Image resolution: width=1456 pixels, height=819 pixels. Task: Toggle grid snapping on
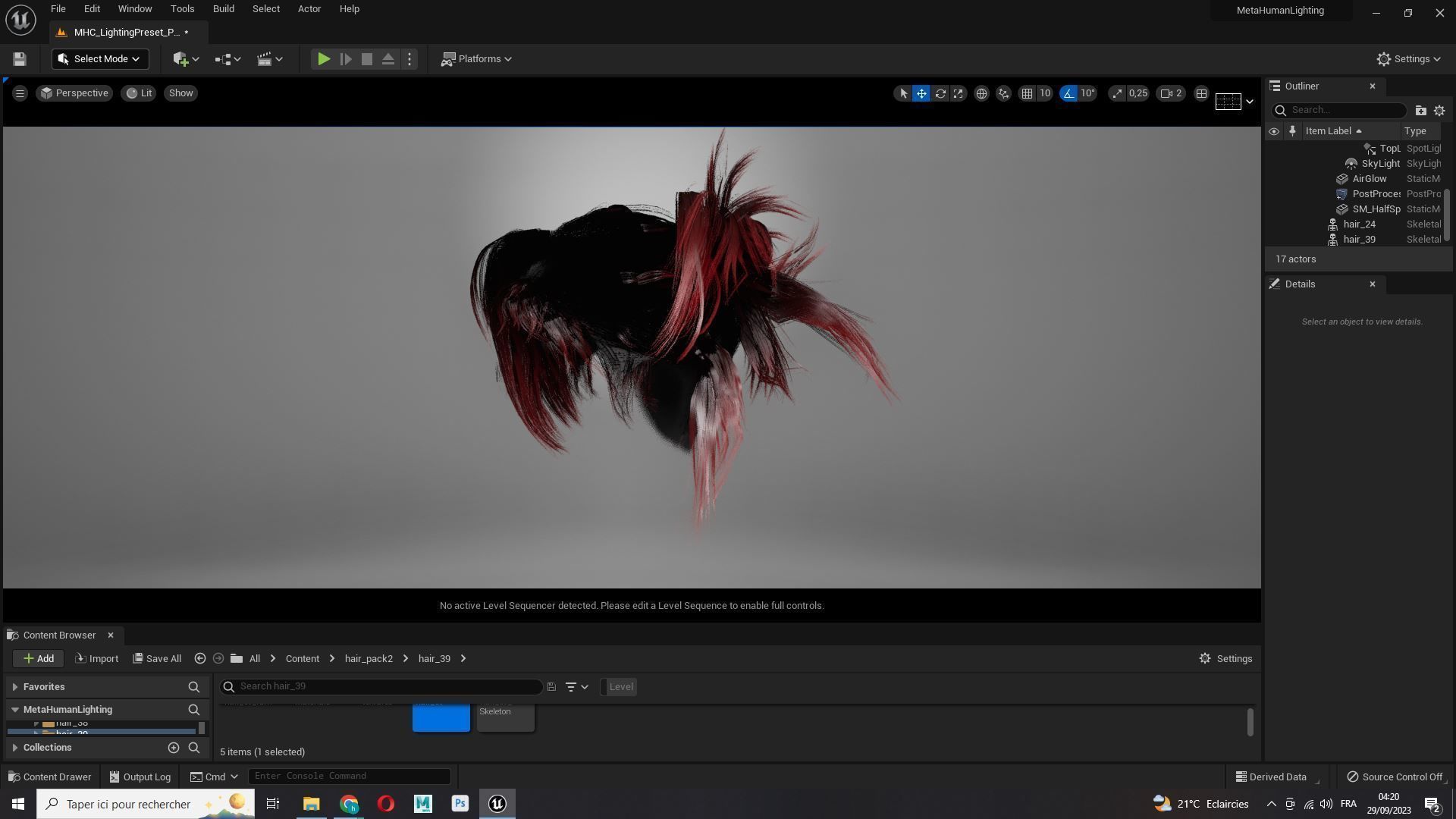point(1027,93)
